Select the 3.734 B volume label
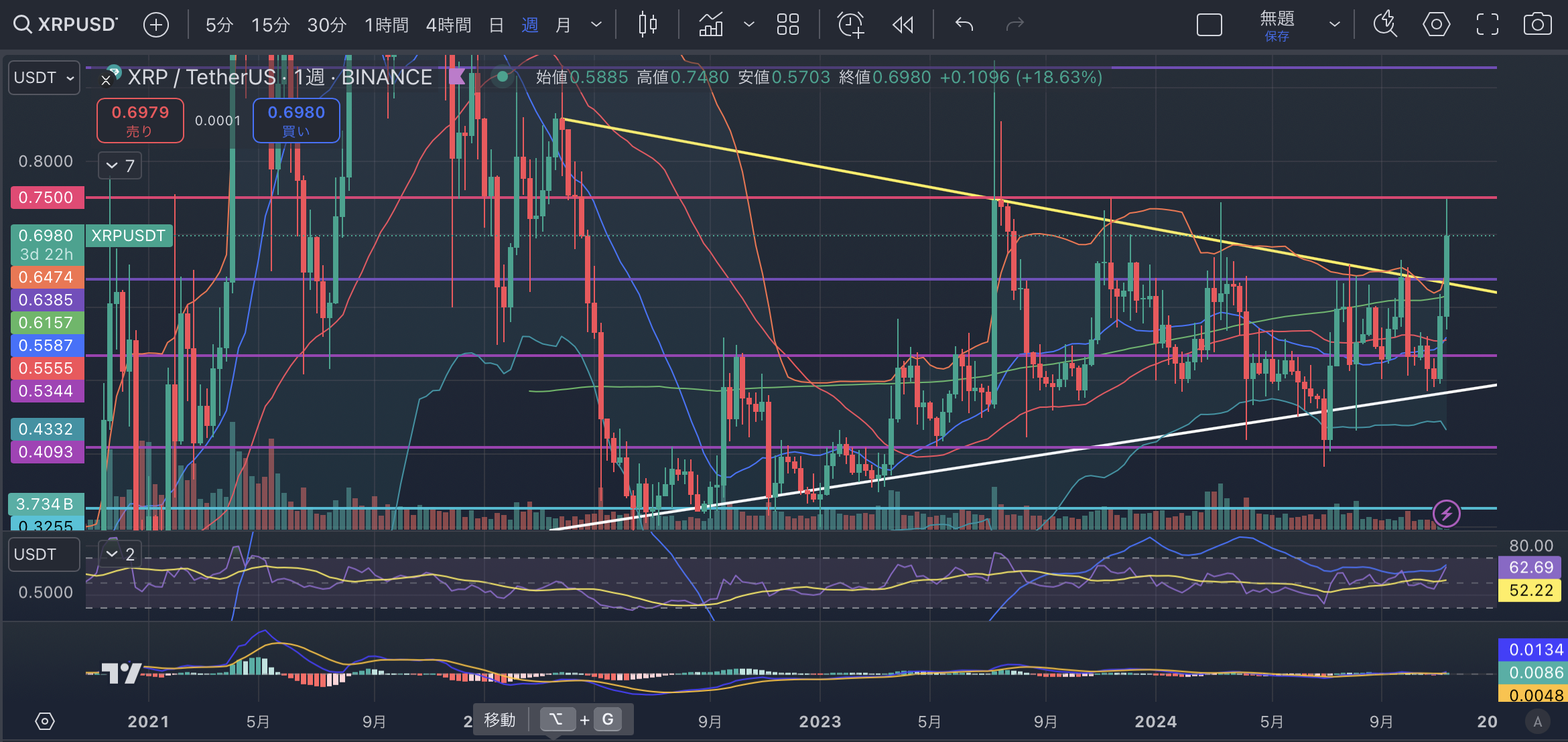 [46, 504]
